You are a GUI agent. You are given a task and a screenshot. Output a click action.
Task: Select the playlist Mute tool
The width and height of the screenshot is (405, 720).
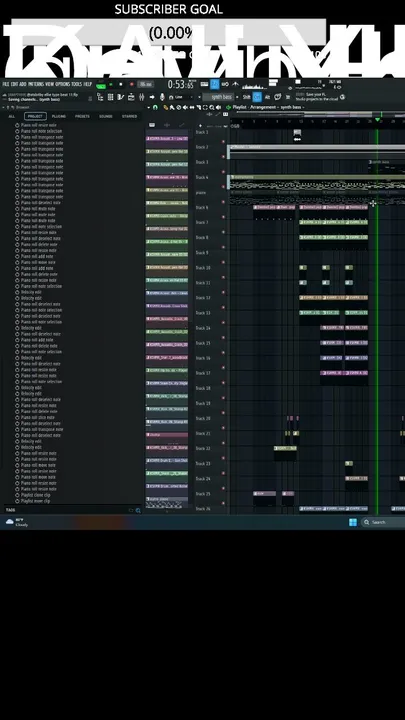185,107
